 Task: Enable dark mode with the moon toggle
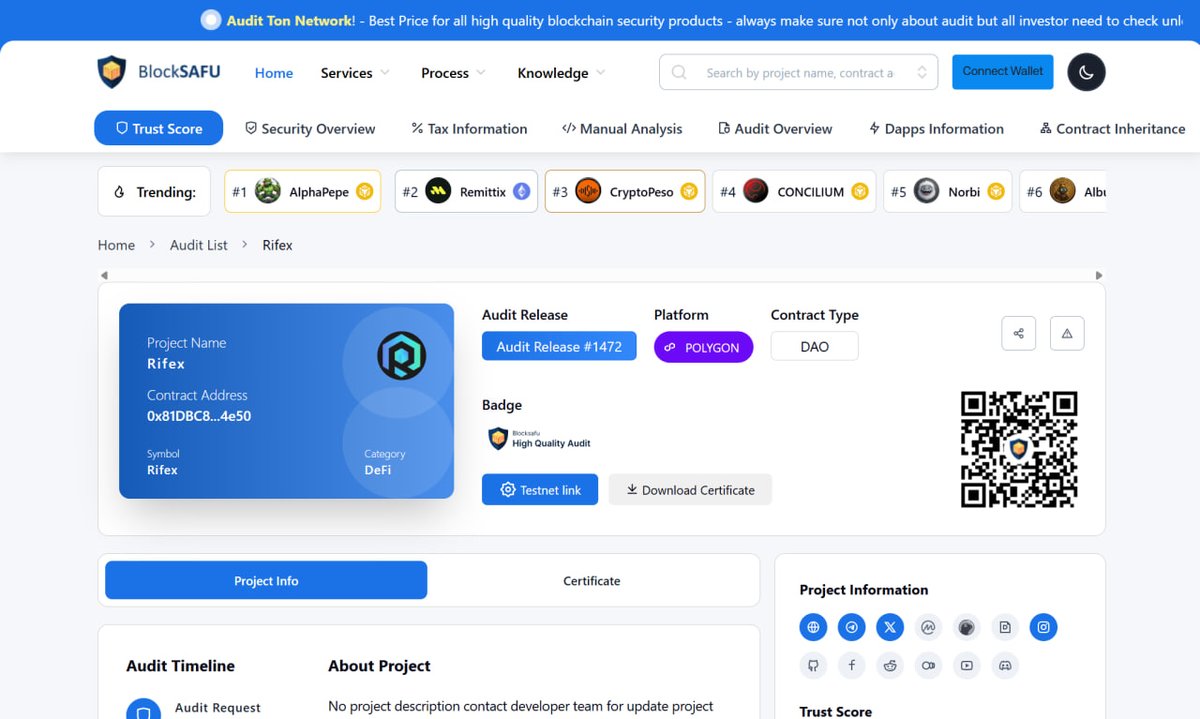click(x=1086, y=72)
